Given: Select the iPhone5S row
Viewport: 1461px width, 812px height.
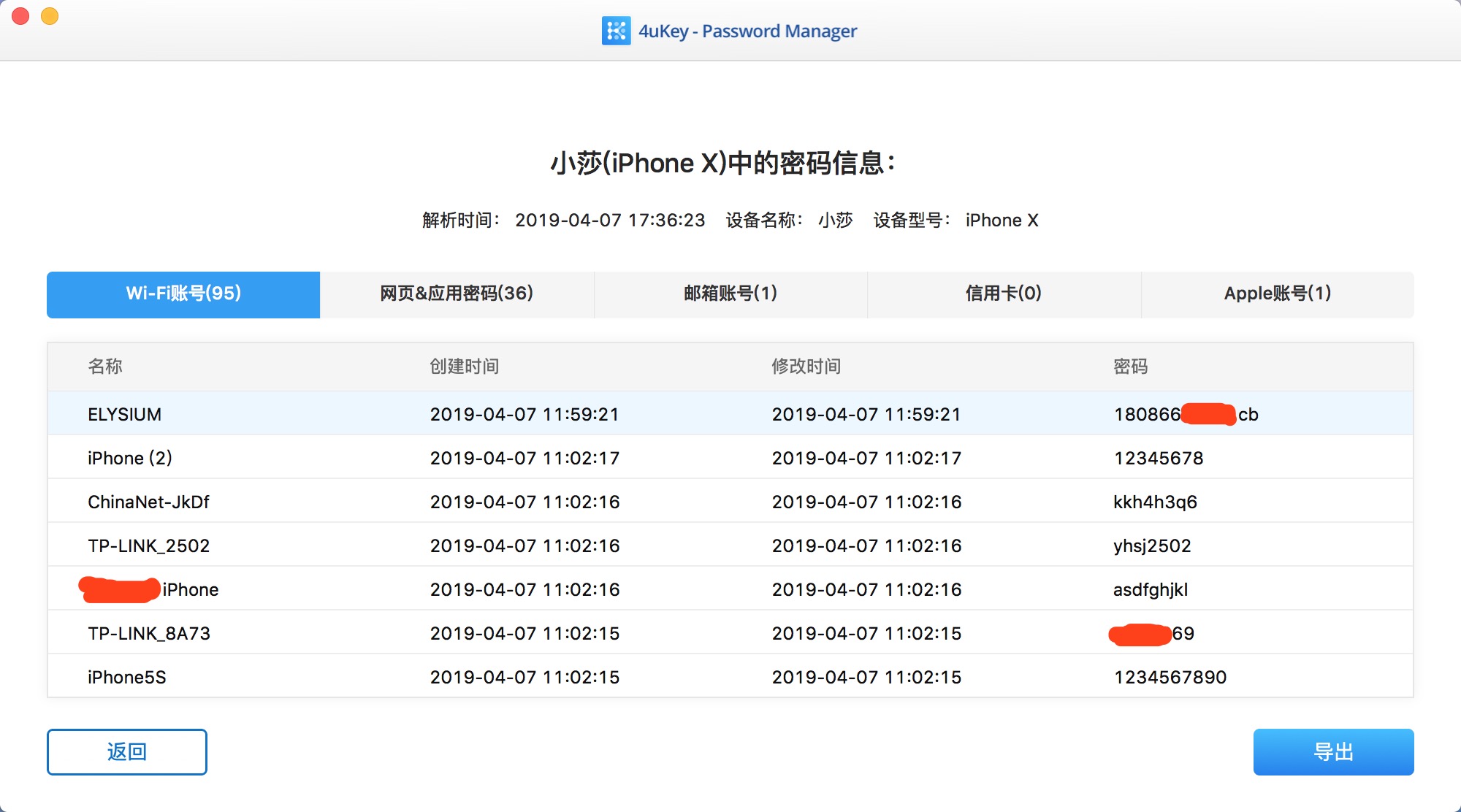Looking at the screenshot, I should (x=127, y=677).
